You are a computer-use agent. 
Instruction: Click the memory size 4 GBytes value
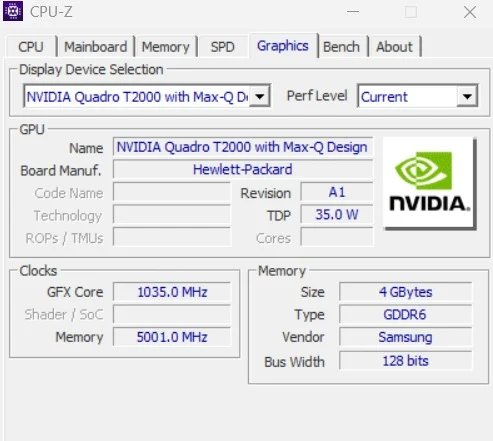(406, 292)
